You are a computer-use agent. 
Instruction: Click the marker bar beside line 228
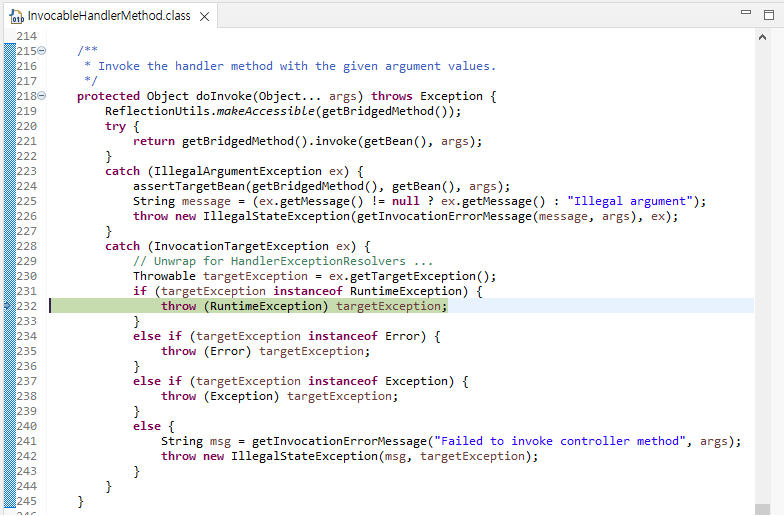[x=8, y=246]
